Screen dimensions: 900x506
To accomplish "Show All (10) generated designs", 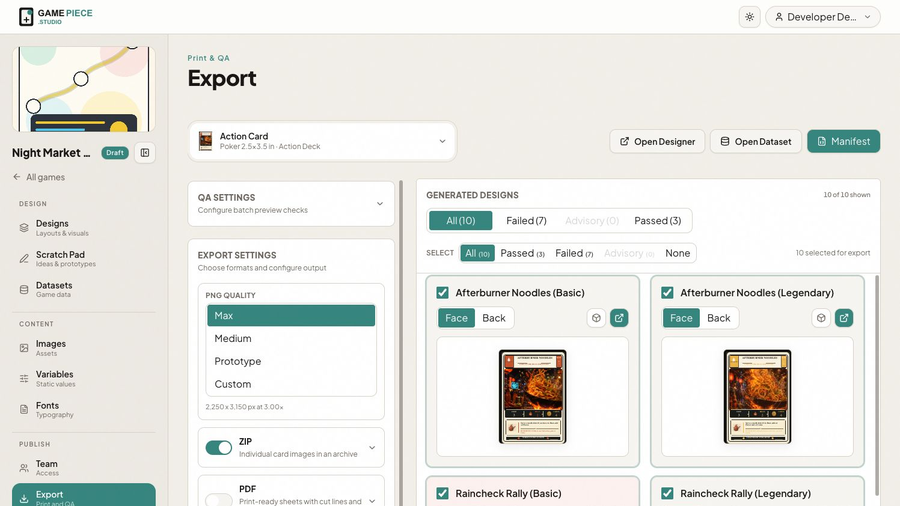I will [460, 221].
